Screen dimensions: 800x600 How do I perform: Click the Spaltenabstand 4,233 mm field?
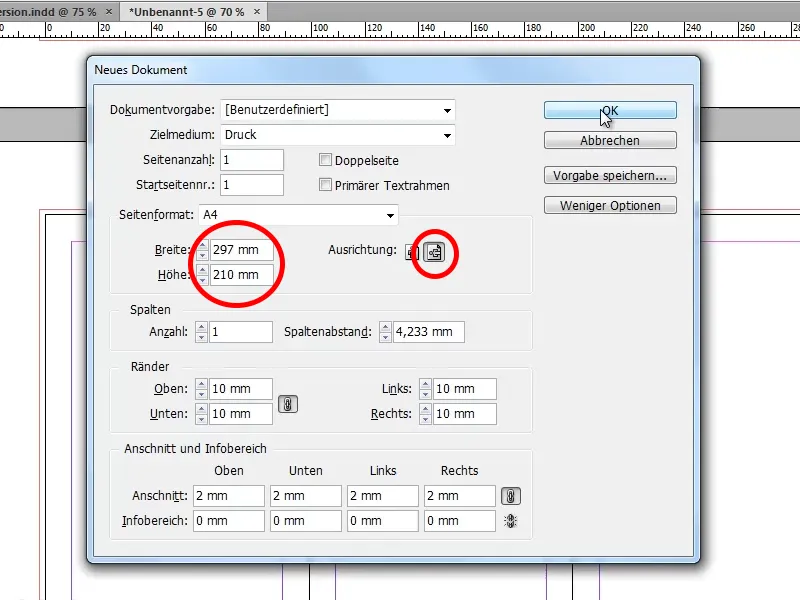tap(429, 332)
